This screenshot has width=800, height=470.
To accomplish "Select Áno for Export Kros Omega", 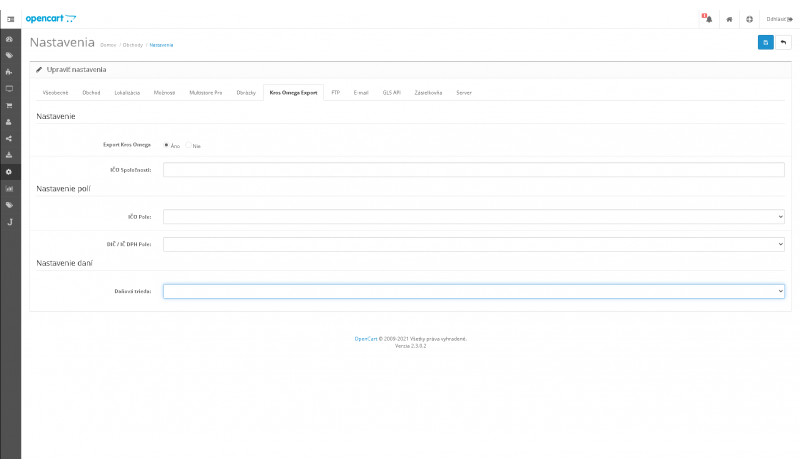I will pos(166,145).
